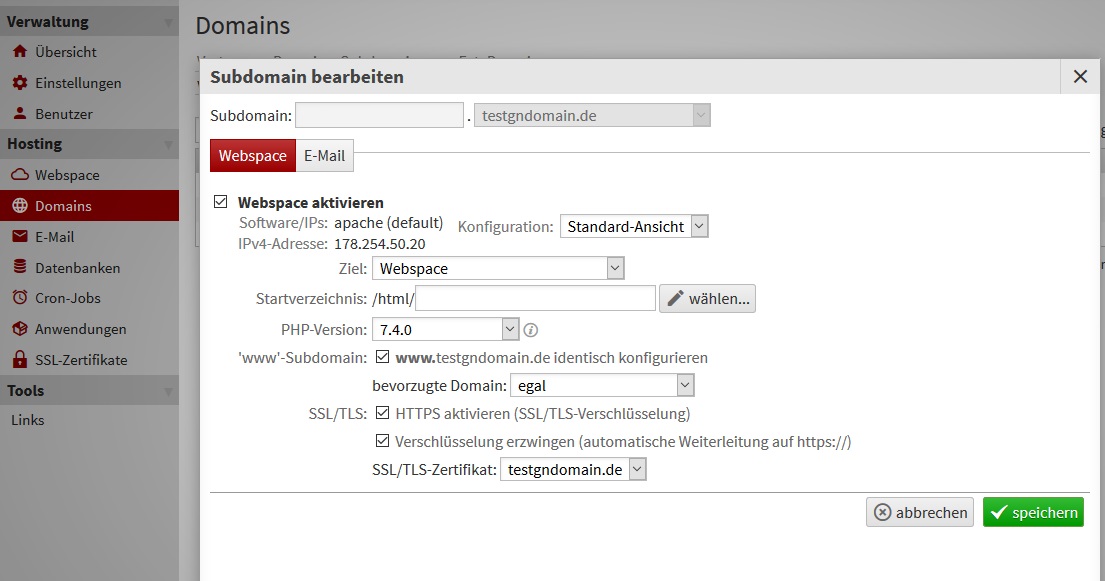Disable the Verschlüsselung erzwingen checkbox
1105x581 pixels.
pos(382,441)
